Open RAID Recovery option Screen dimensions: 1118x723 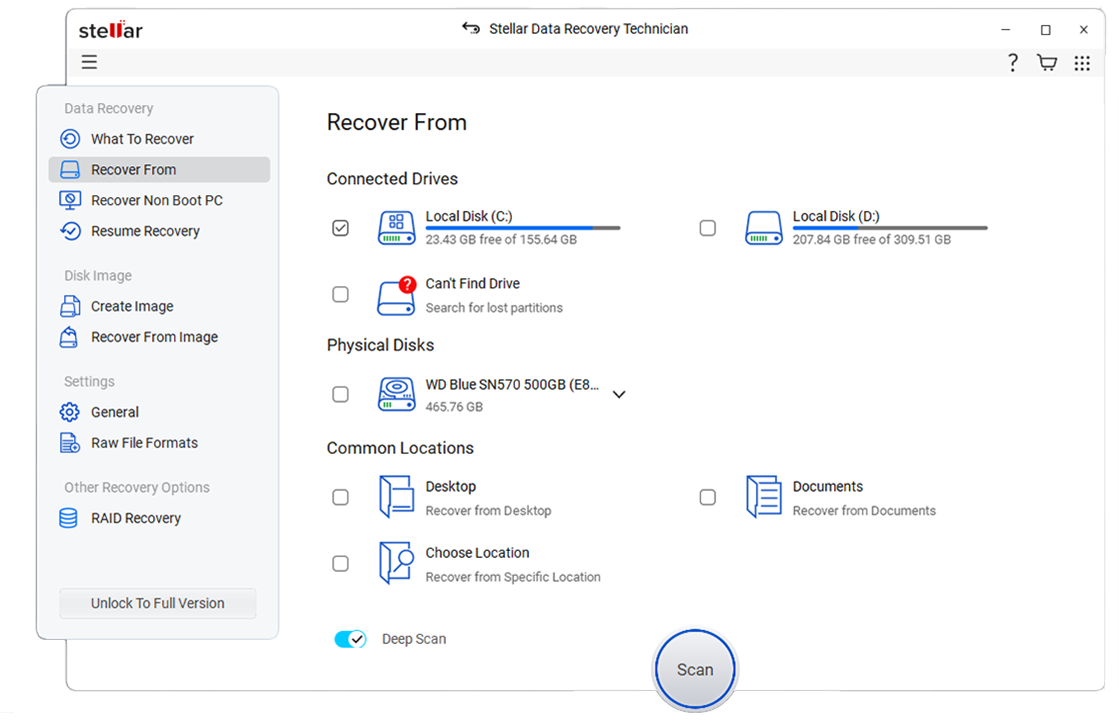click(159, 518)
